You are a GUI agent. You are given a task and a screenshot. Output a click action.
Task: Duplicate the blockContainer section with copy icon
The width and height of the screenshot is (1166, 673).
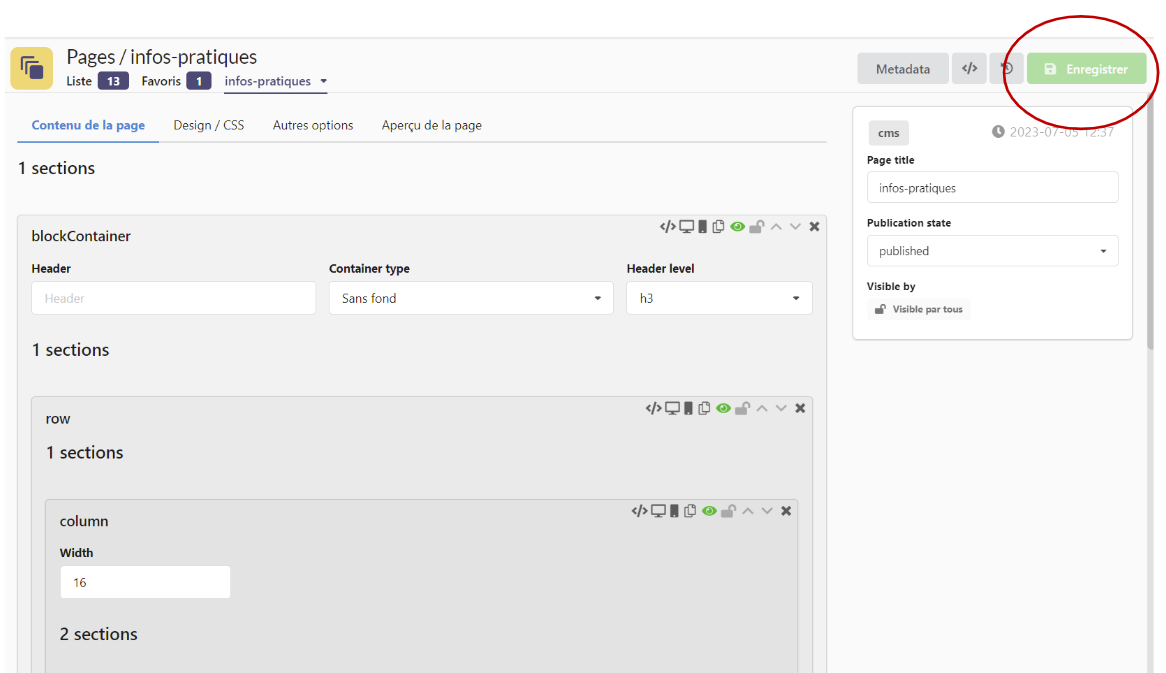click(718, 227)
